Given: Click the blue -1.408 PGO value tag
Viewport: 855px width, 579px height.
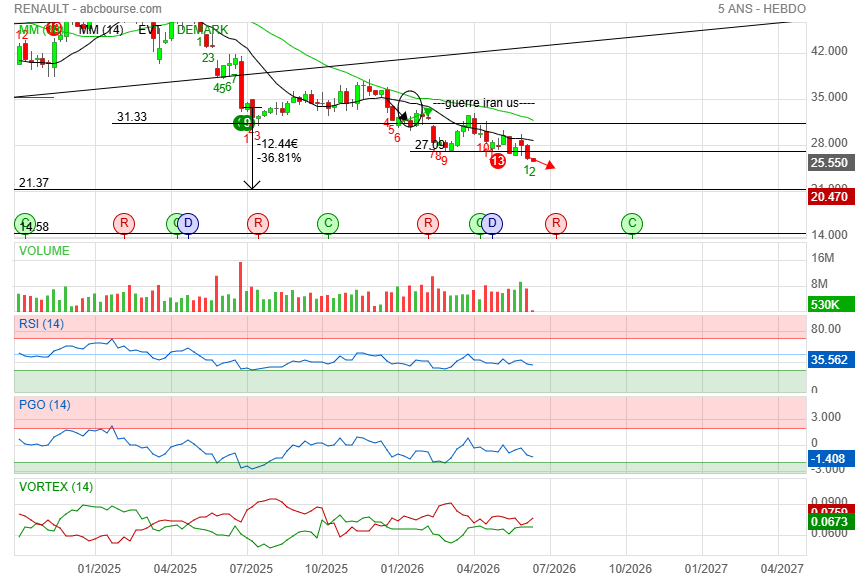Looking at the screenshot, I should 831,459.
